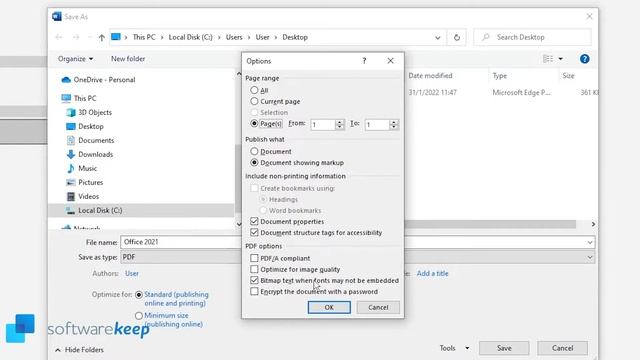Select the All page range option

click(254, 90)
